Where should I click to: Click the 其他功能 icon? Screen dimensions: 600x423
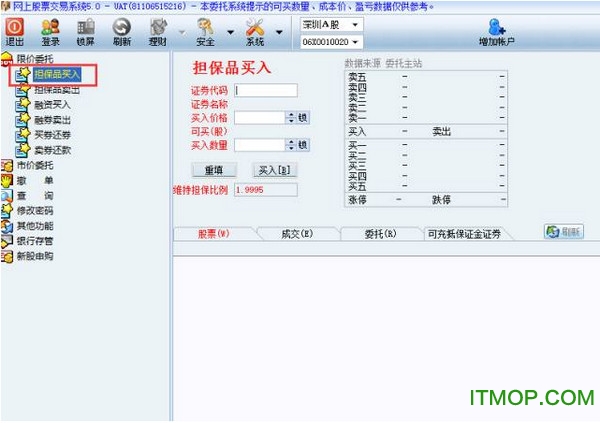tap(7, 226)
